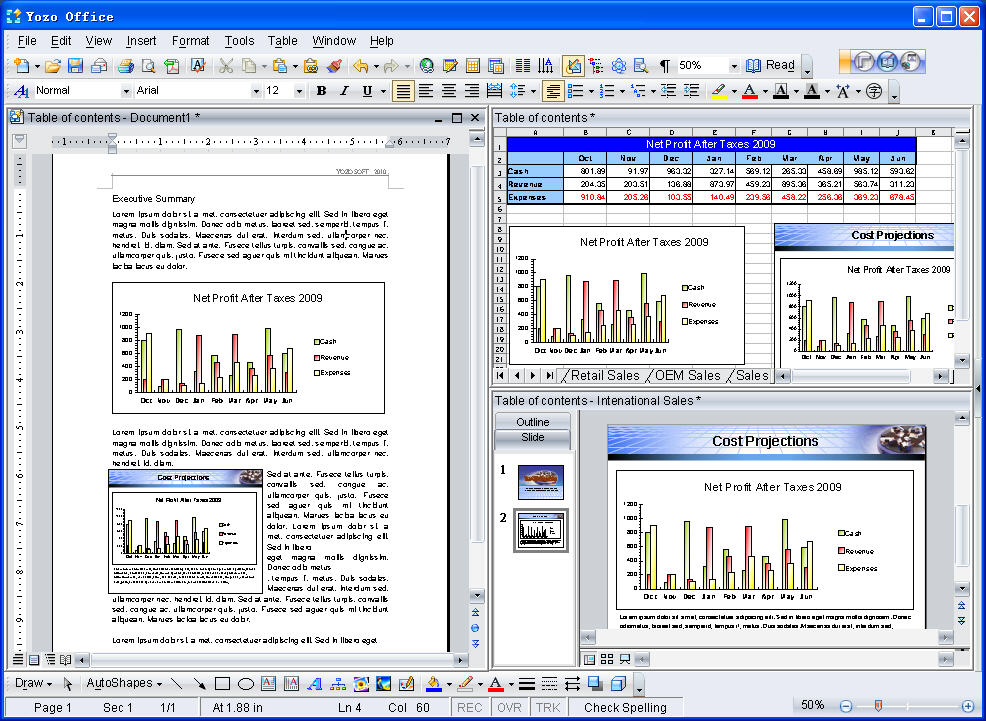Select slide 1 thumbnail
The height and width of the screenshot is (721, 986).
coord(541,482)
